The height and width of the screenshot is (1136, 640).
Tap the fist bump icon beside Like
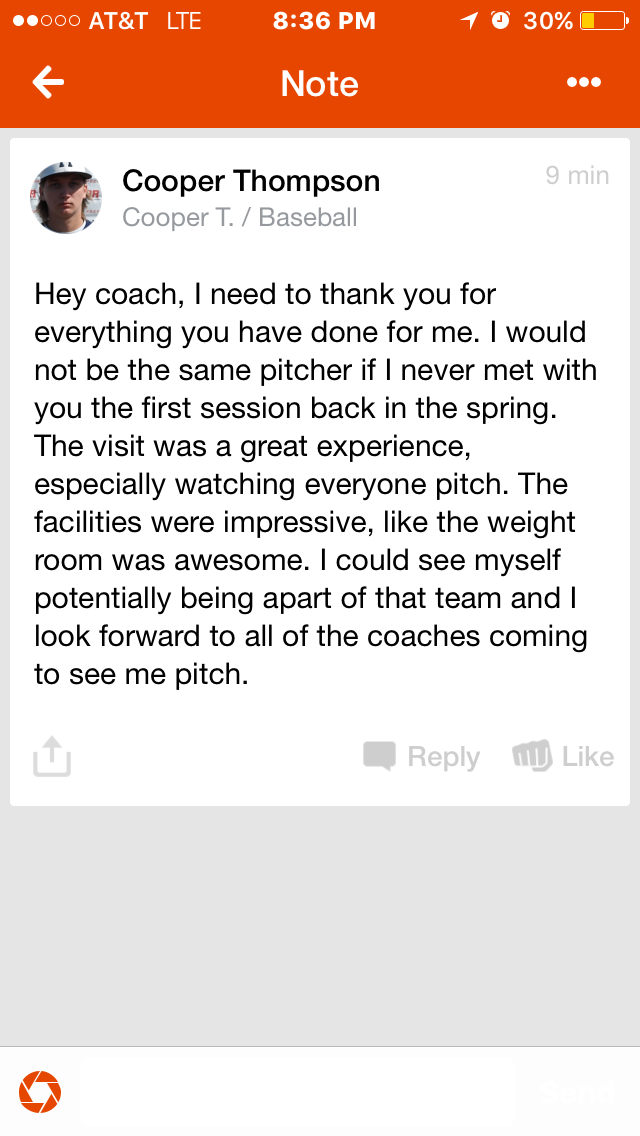532,756
